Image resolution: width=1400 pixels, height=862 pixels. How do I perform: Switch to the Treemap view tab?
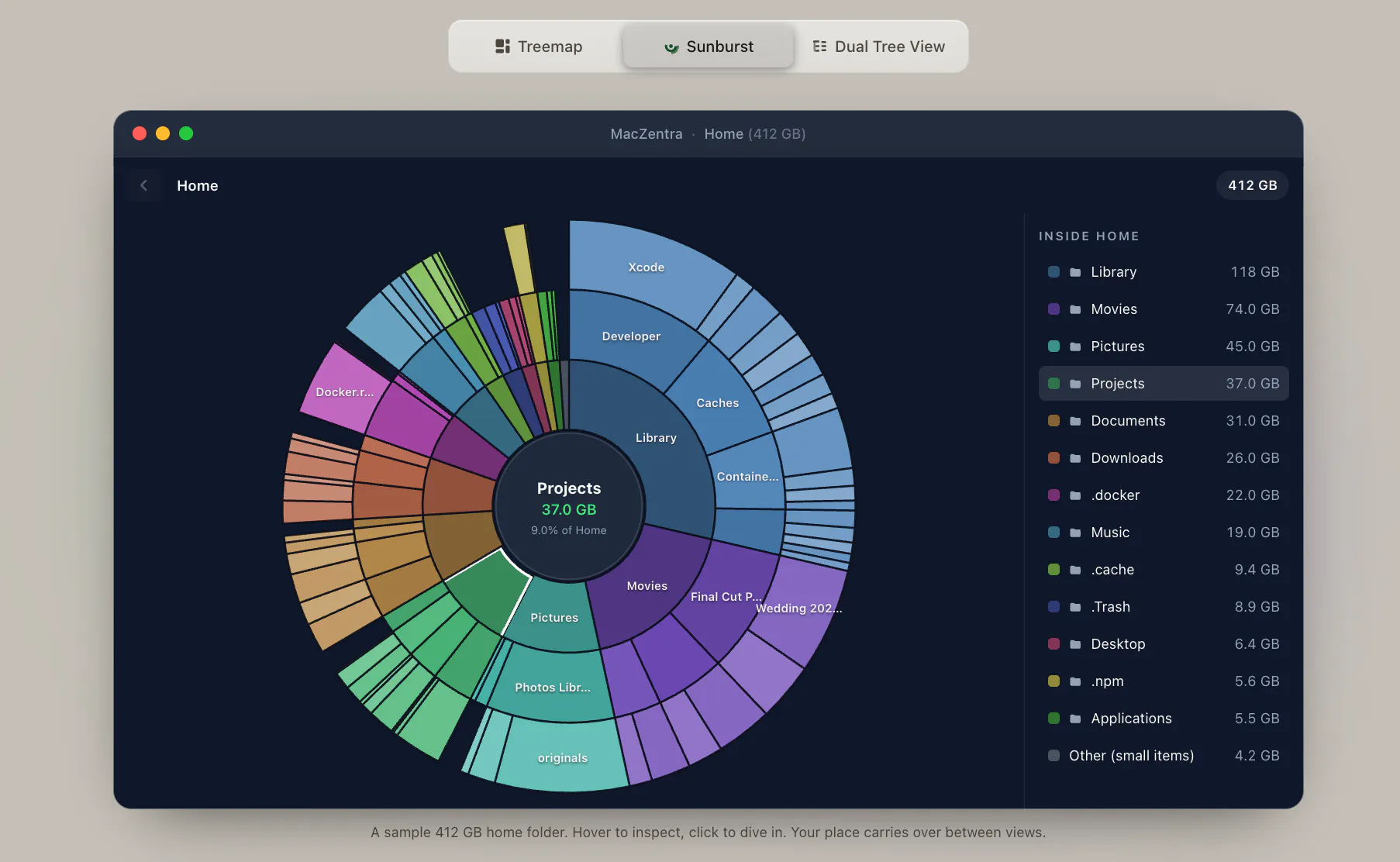[539, 47]
